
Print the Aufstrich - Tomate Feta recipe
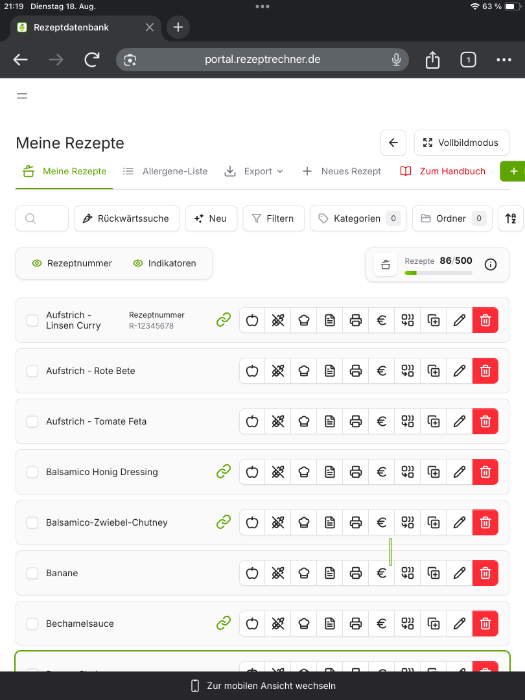356,421
